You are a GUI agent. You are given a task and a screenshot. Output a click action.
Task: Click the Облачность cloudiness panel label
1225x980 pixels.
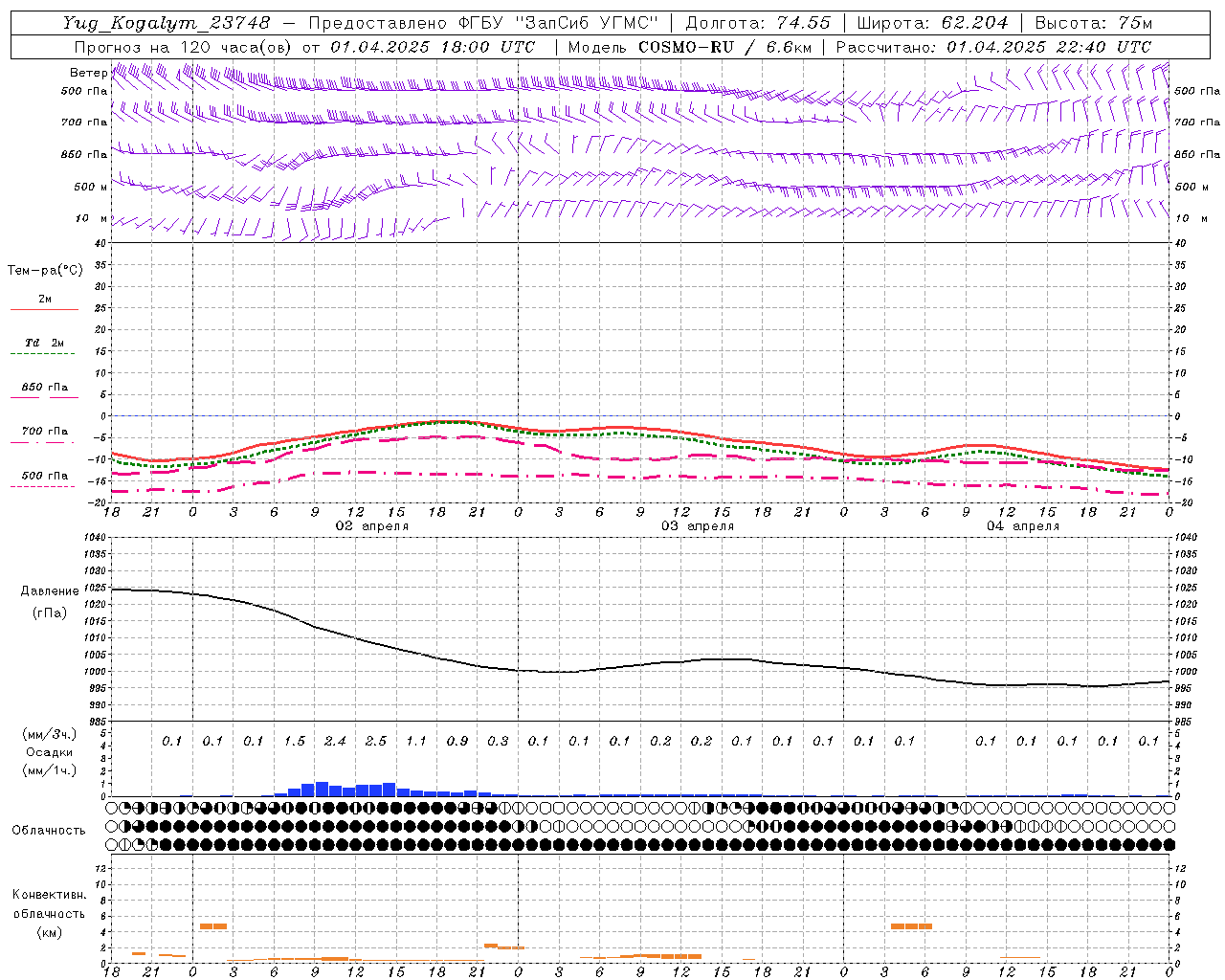49,831
